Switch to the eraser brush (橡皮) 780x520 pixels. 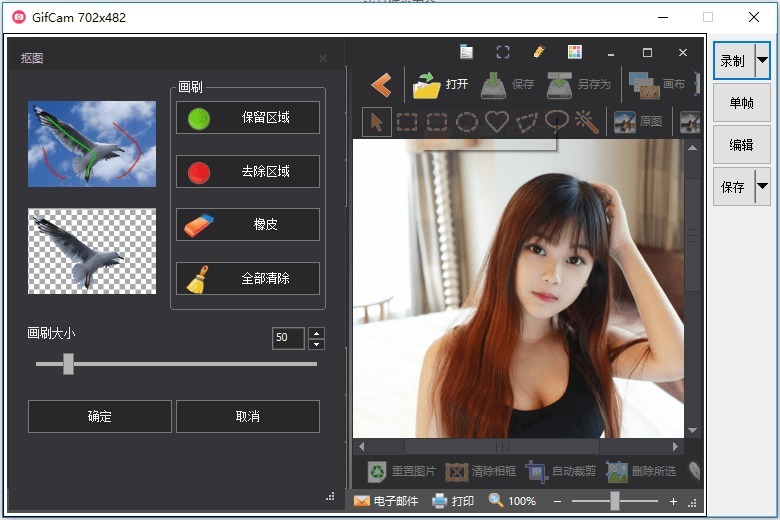pyautogui.click(x=248, y=225)
